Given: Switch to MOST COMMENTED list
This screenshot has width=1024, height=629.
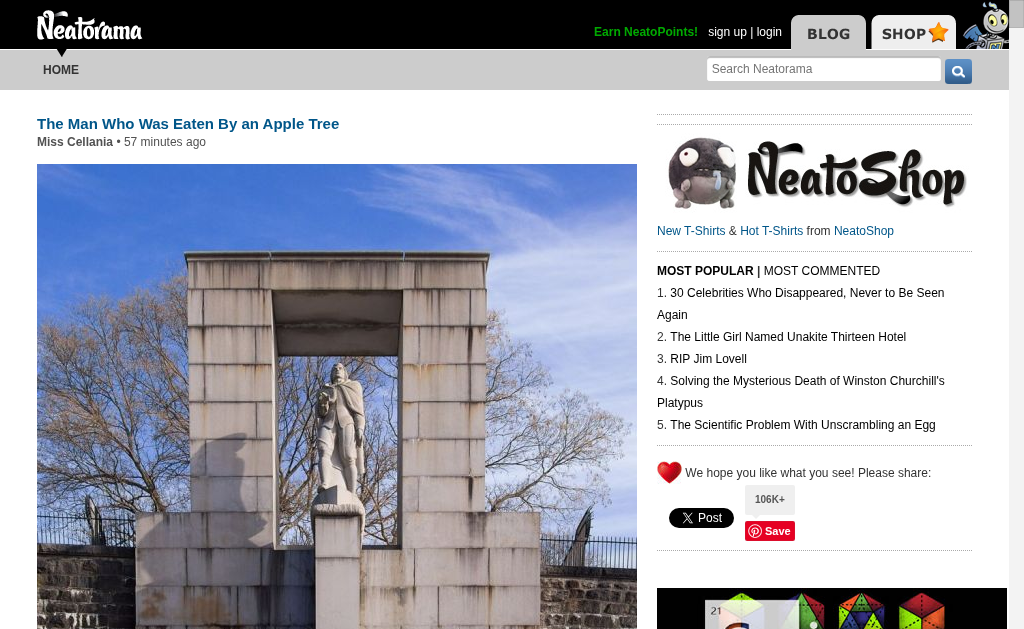Looking at the screenshot, I should pyautogui.click(x=822, y=271).
